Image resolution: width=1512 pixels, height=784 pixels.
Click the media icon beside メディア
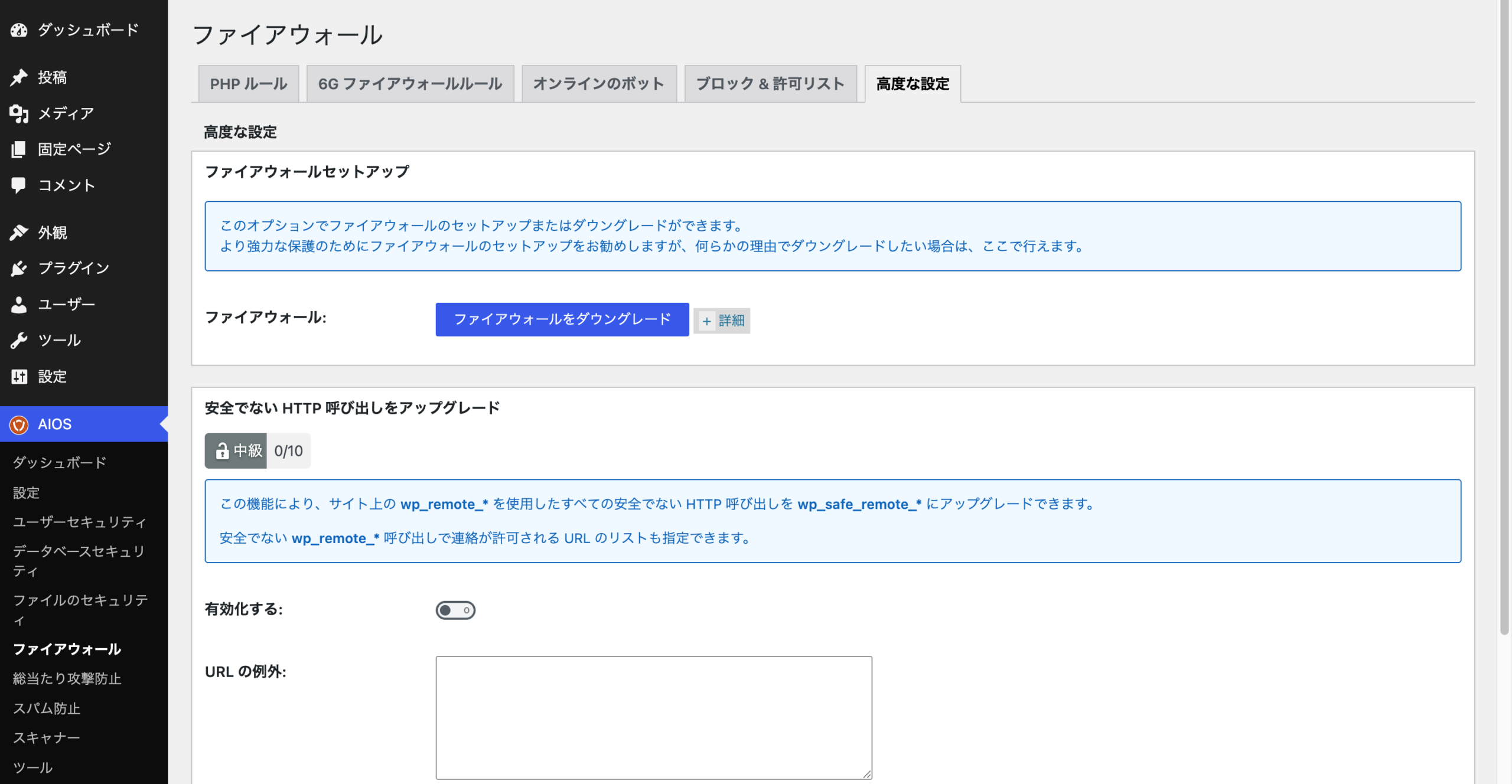coord(19,113)
